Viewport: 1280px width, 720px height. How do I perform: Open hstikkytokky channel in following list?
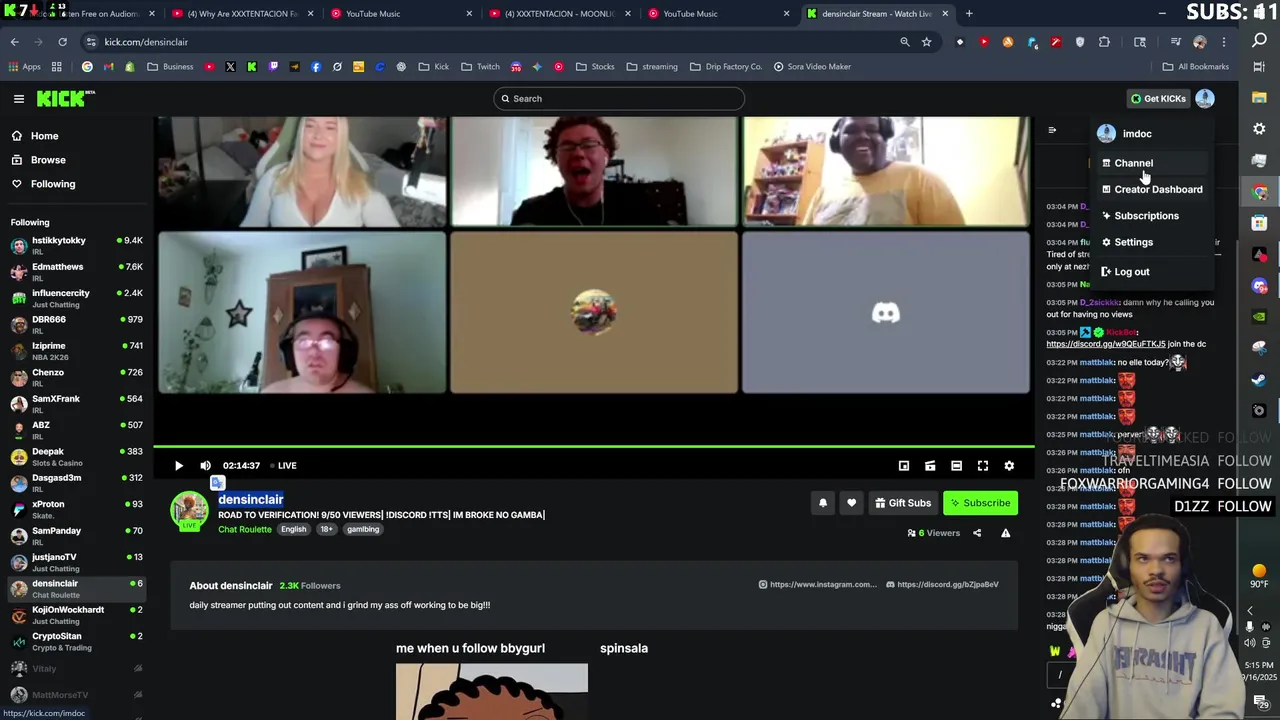tap(76, 245)
